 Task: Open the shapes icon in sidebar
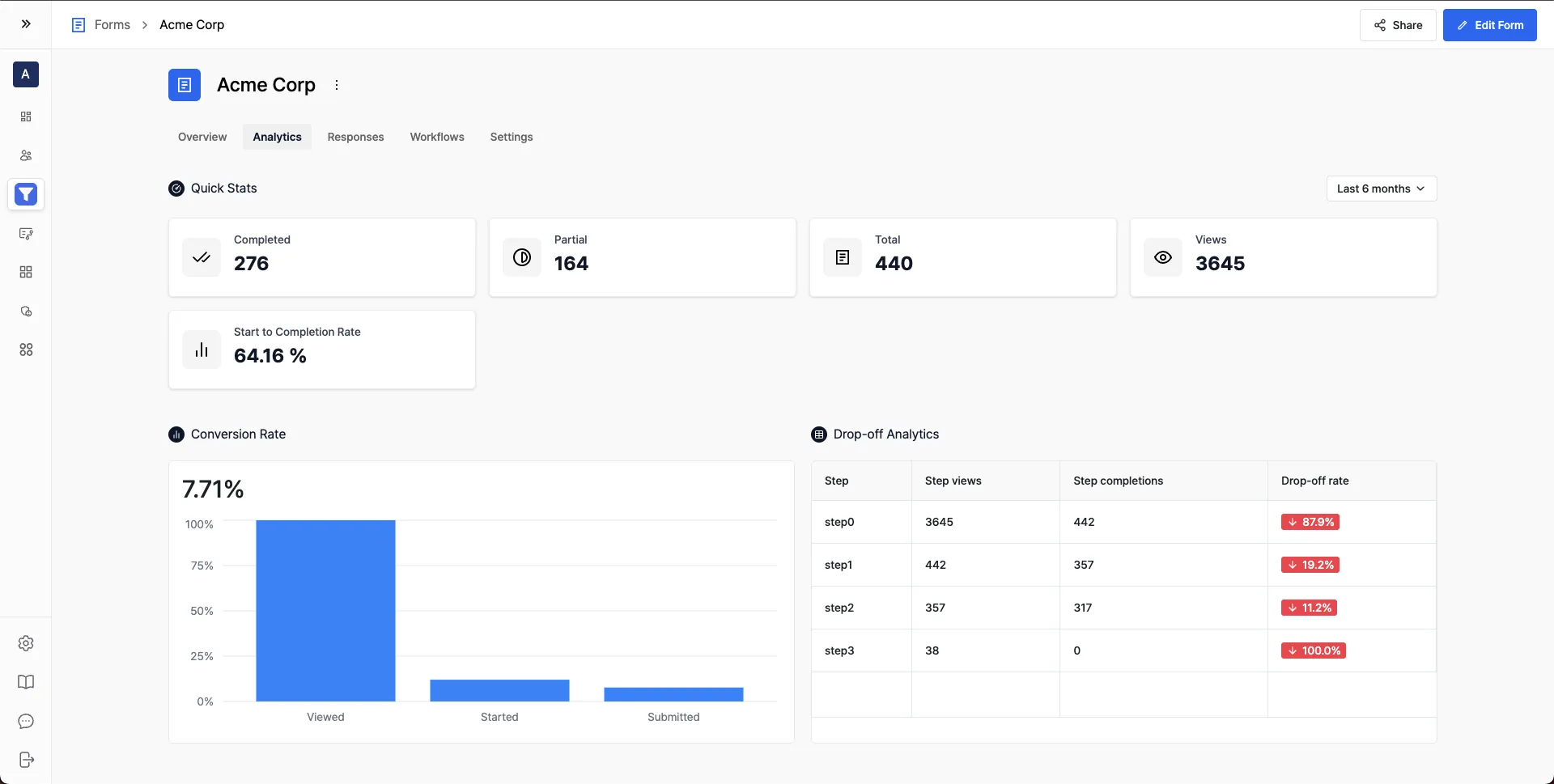click(x=26, y=311)
